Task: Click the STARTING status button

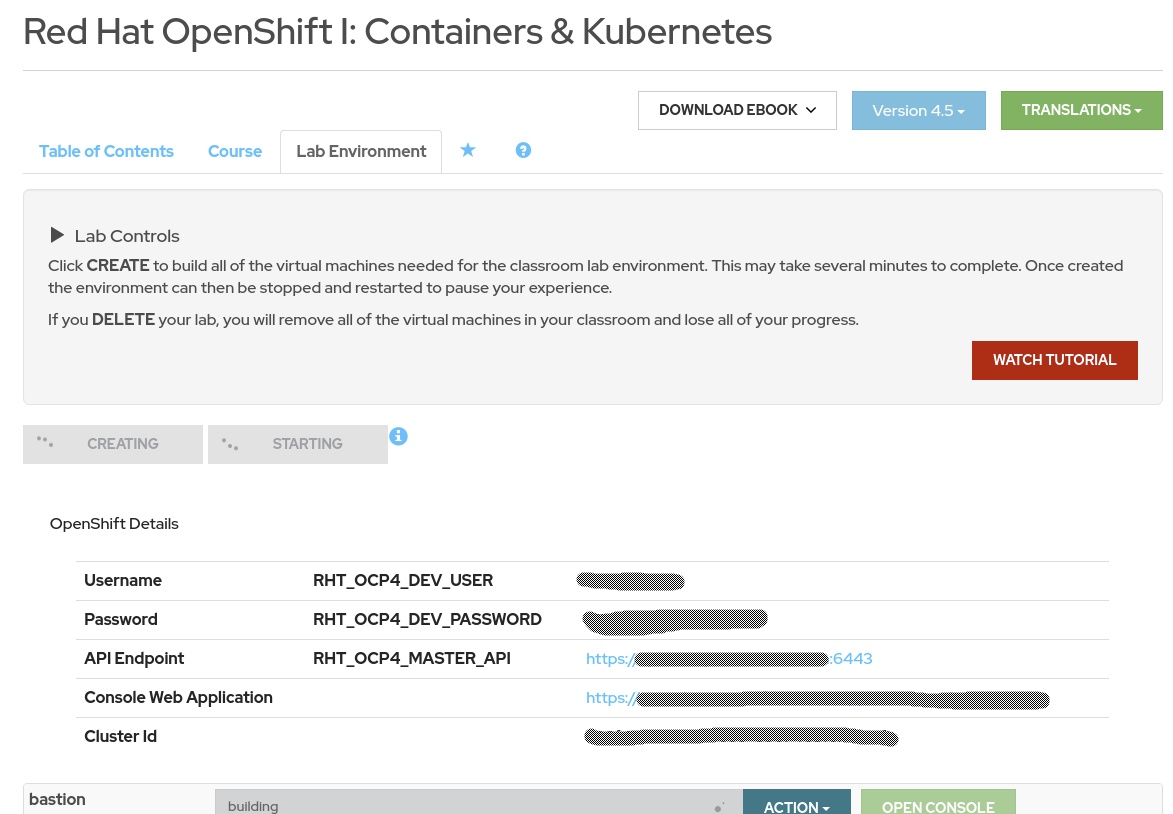Action: click(x=298, y=444)
